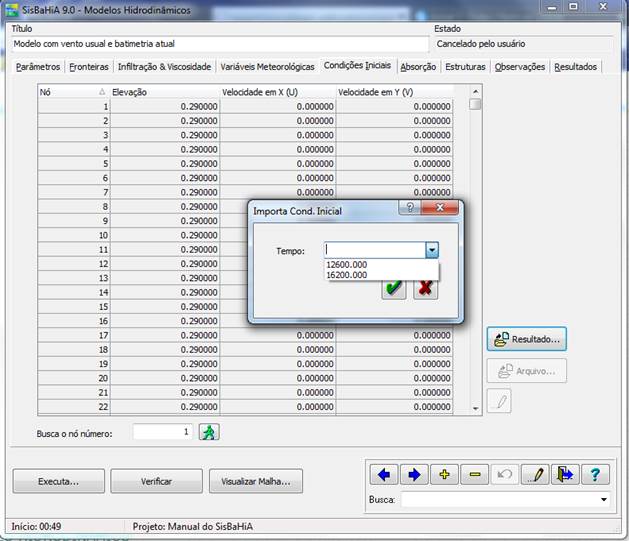Image resolution: width=629 pixels, height=541 pixels.
Task: Click the pencil edit icon below Arquivo
Action: pyautogui.click(x=499, y=401)
